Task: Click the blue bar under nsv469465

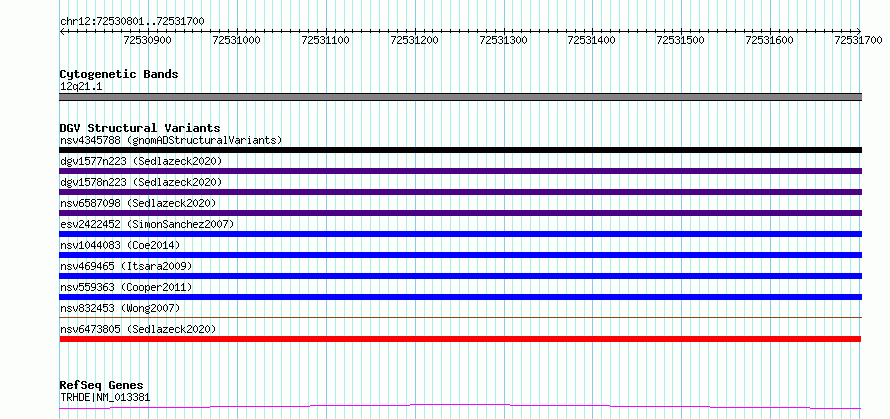Action: (460, 276)
